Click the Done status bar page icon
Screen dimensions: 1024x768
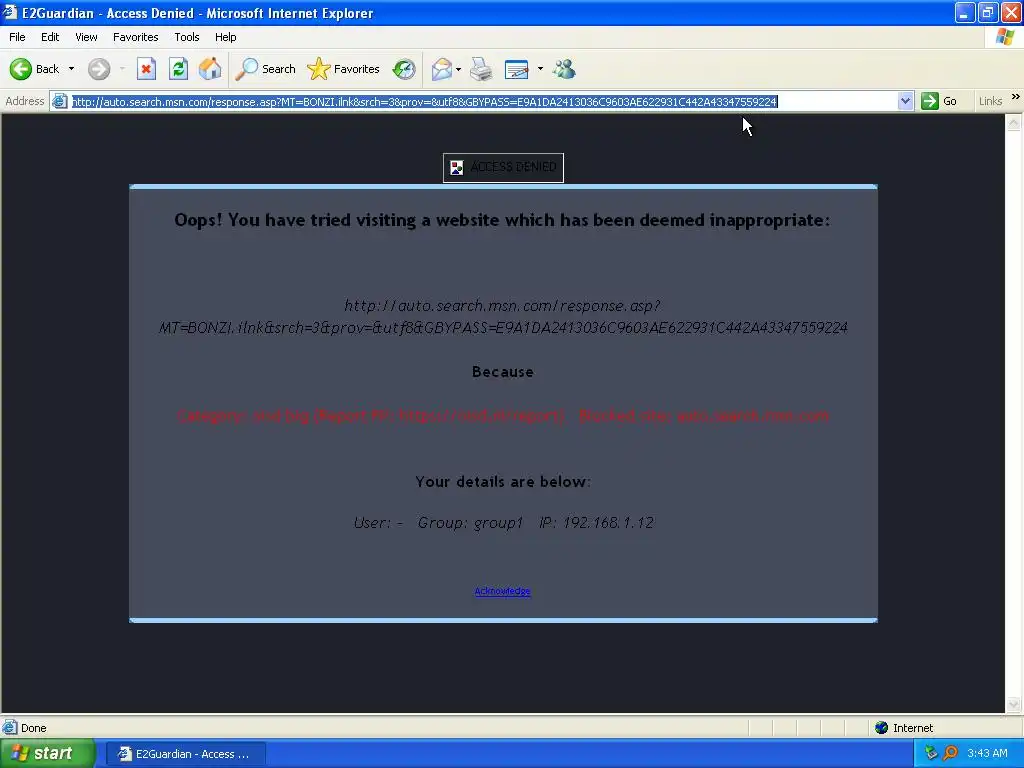pos(10,728)
